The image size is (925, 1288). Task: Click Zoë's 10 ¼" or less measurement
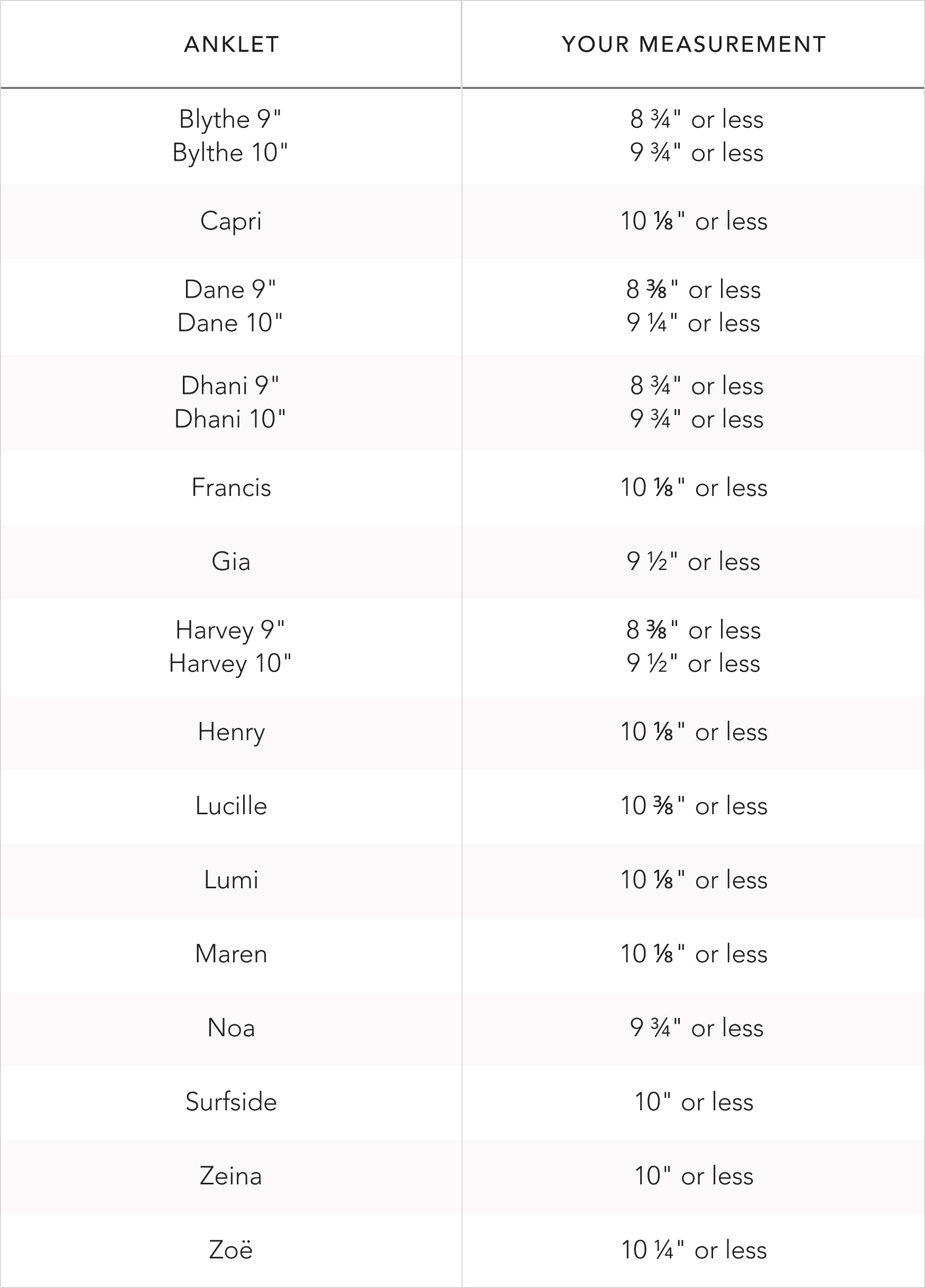pyautogui.click(x=694, y=1250)
